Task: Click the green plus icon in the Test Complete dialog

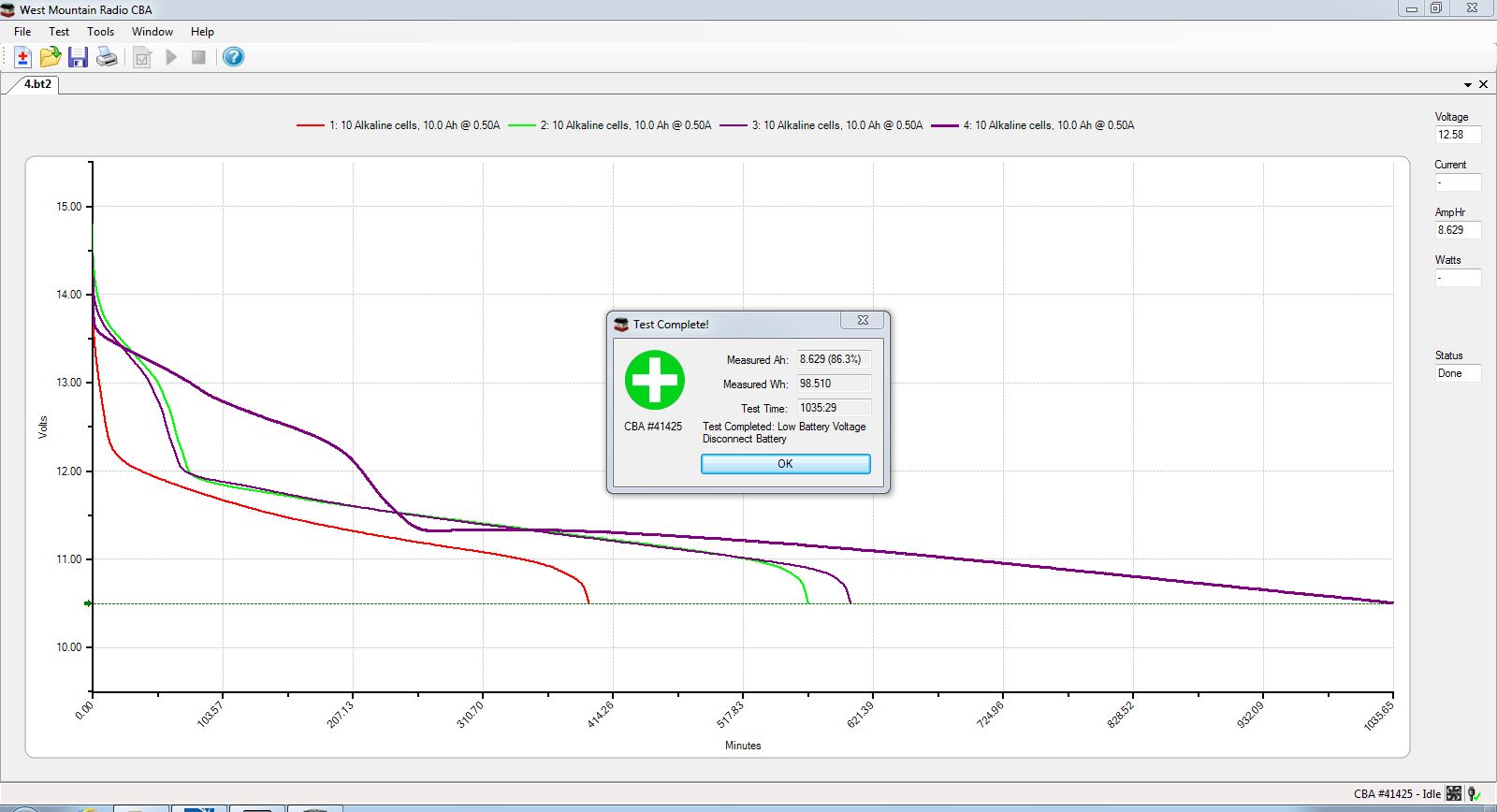Action: 655,380
